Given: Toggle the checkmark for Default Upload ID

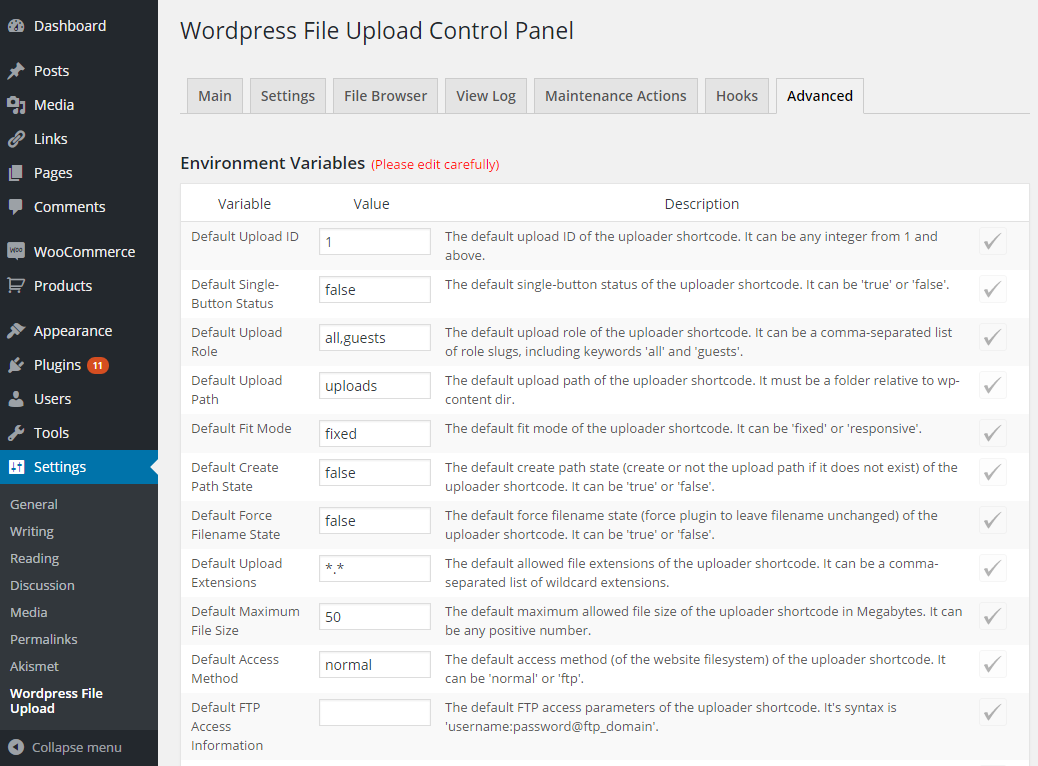Looking at the screenshot, I should click(992, 241).
